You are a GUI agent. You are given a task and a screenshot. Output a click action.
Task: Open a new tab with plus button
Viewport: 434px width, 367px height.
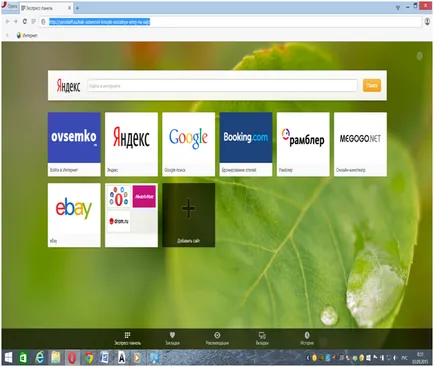[x=77, y=8]
